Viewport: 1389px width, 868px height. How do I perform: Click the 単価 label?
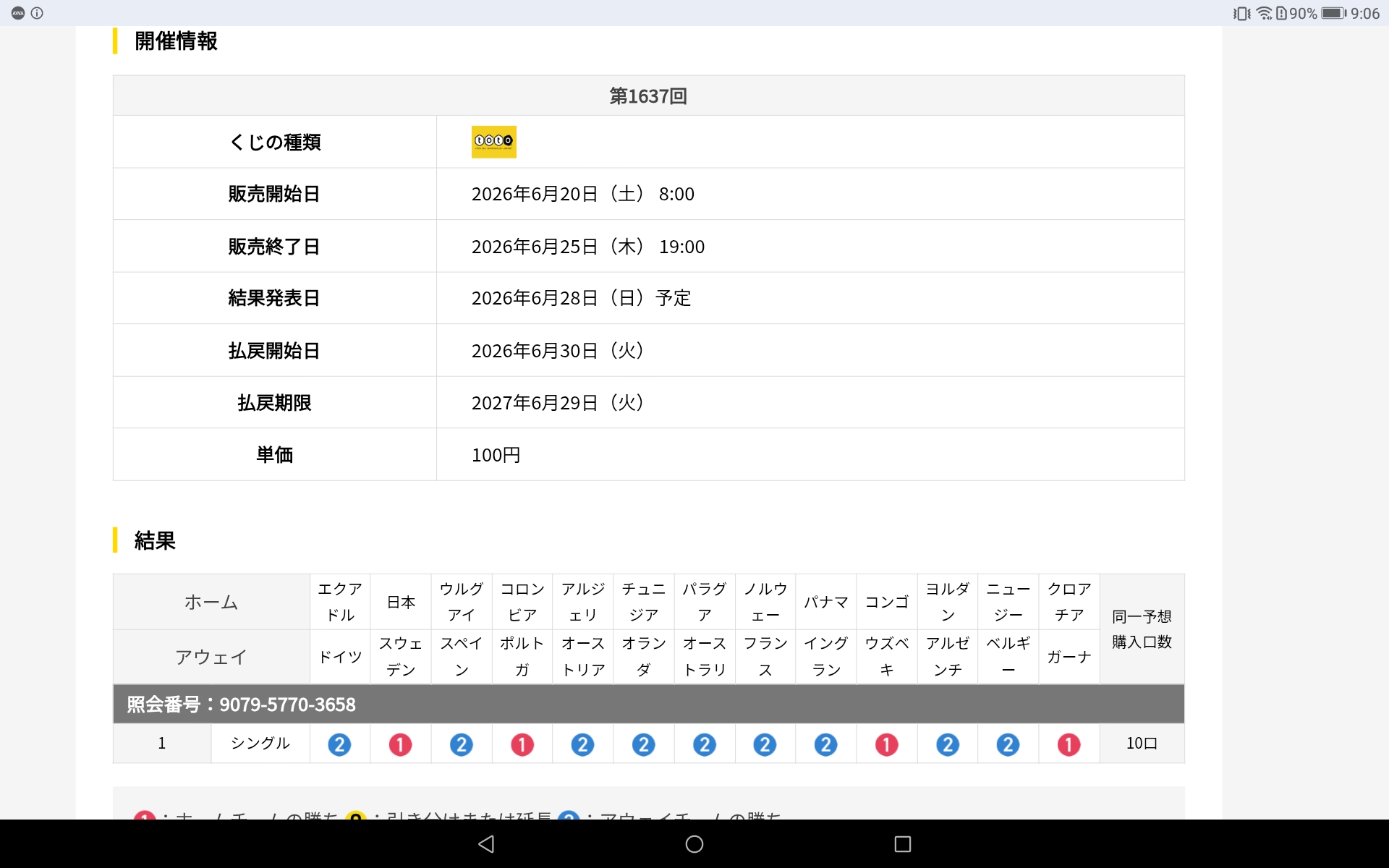pyautogui.click(x=275, y=455)
